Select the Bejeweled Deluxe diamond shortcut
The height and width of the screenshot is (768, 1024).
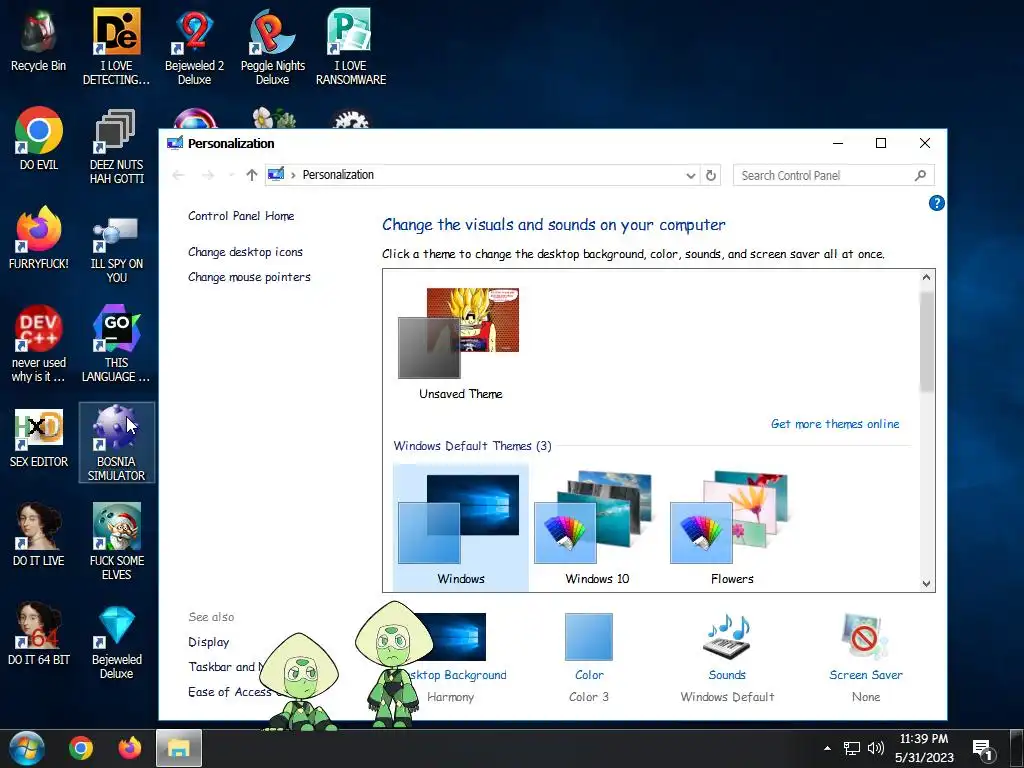(116, 641)
